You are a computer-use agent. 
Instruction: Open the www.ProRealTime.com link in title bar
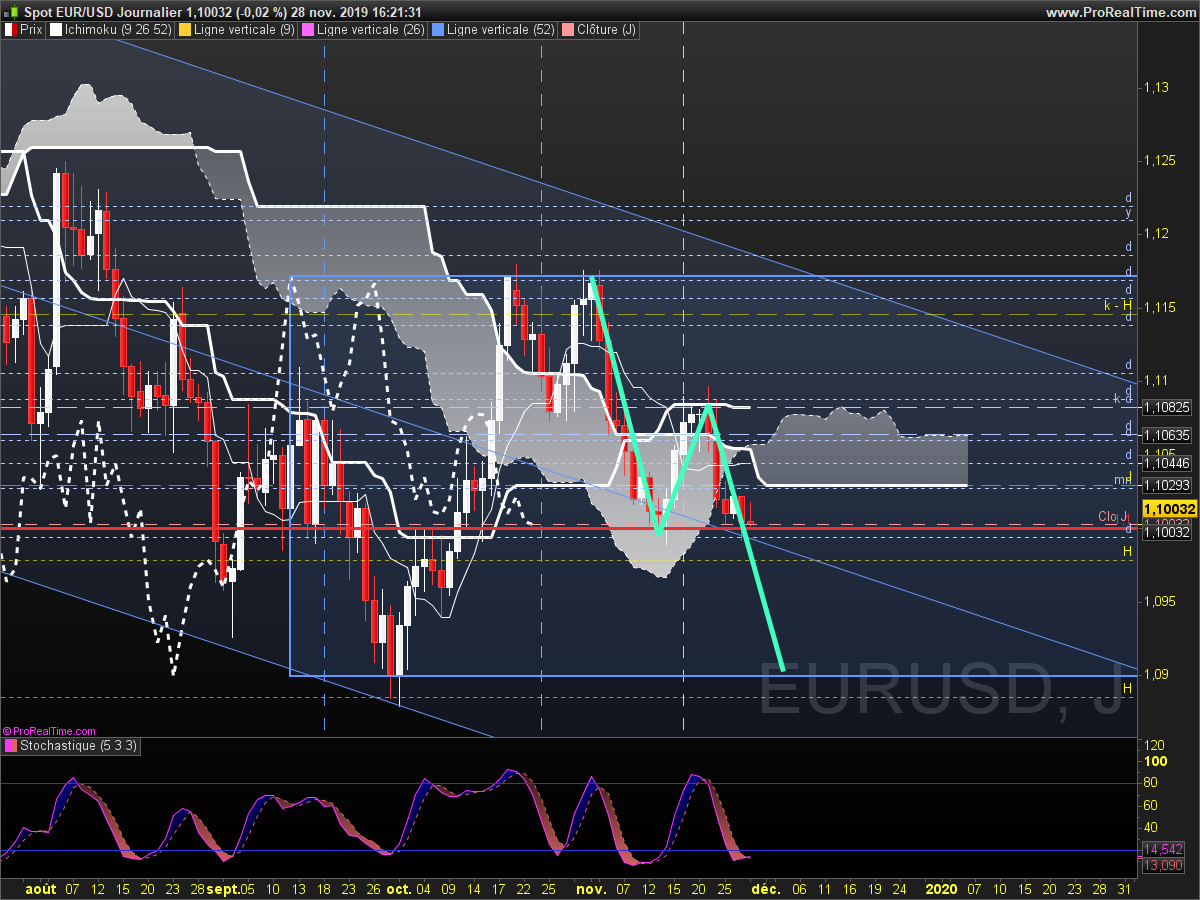pos(1119,12)
